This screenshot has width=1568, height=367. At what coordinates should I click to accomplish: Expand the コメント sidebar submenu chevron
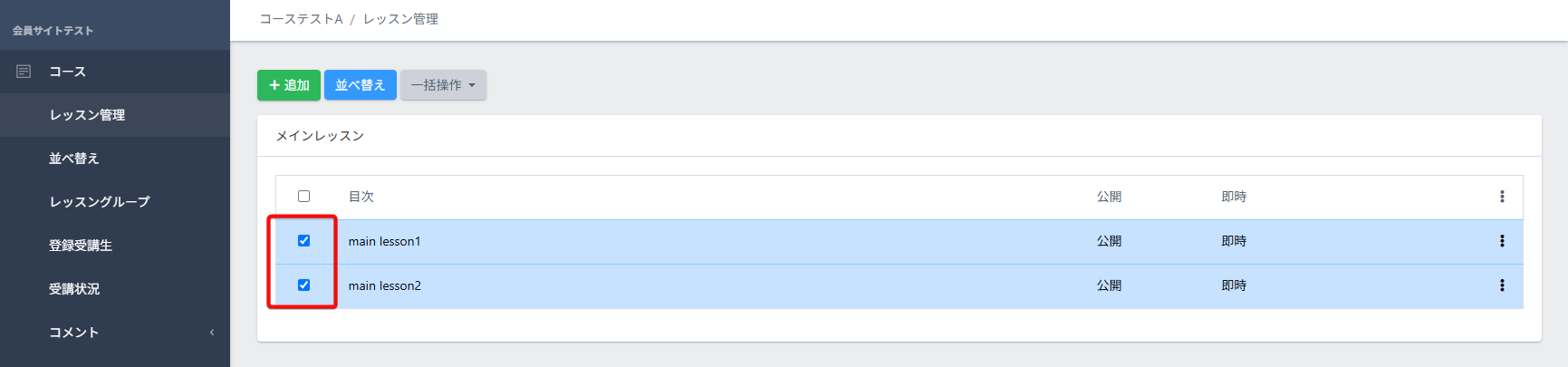tap(212, 333)
